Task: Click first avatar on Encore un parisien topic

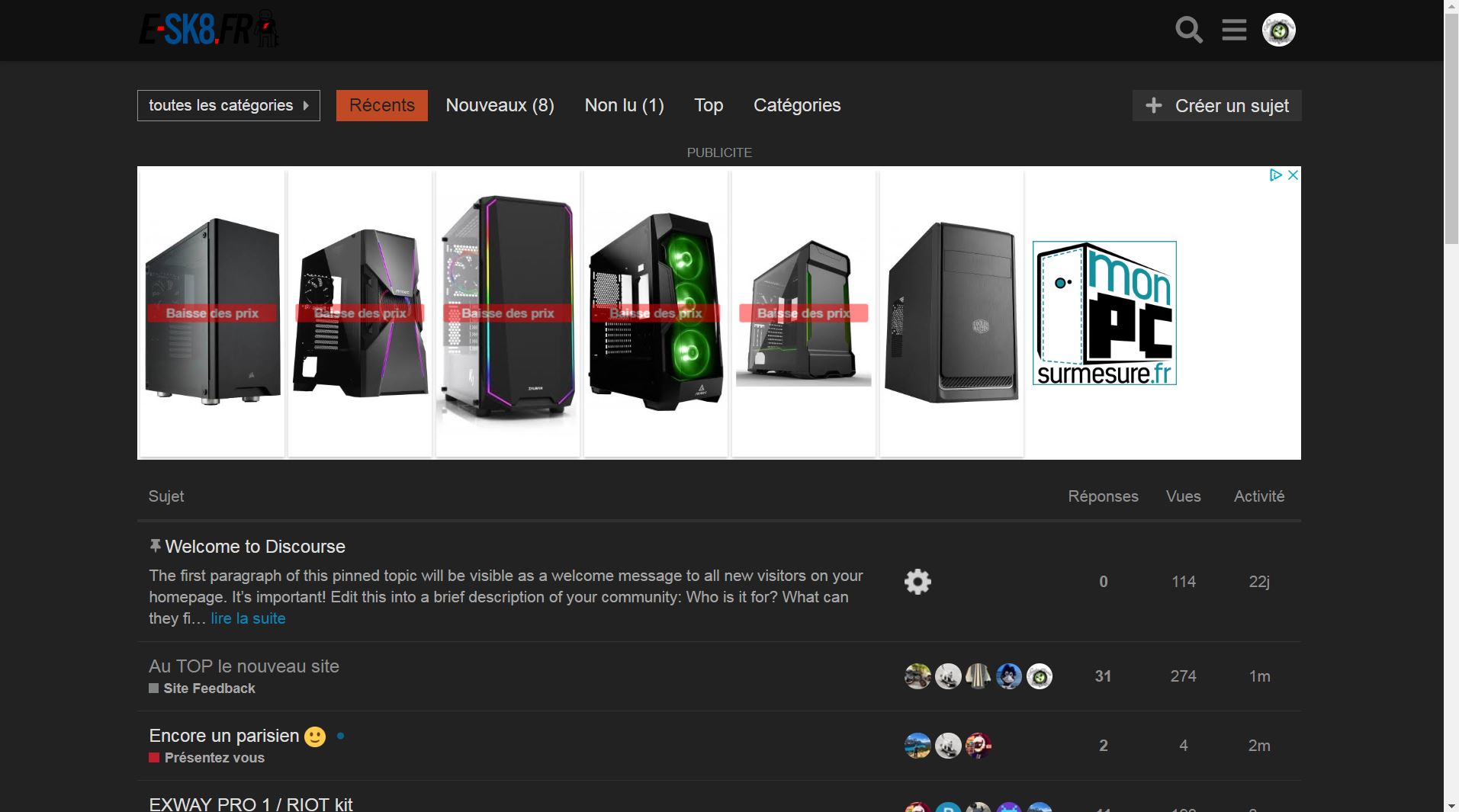Action: tap(917, 746)
